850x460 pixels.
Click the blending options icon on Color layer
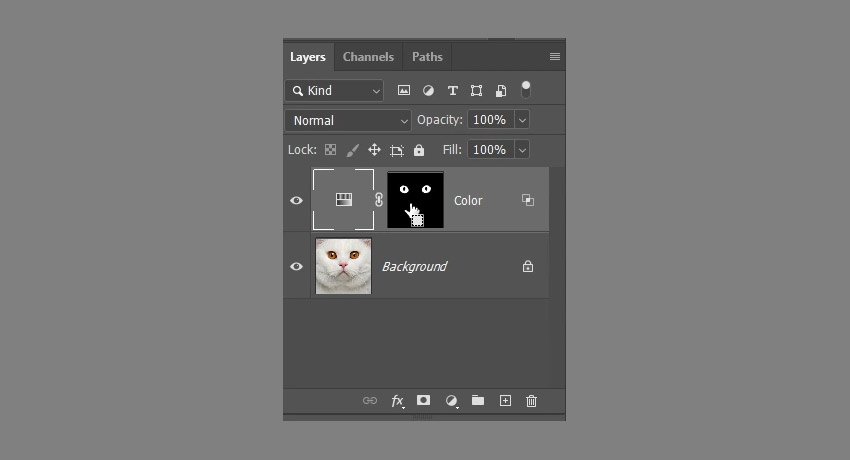(528, 200)
